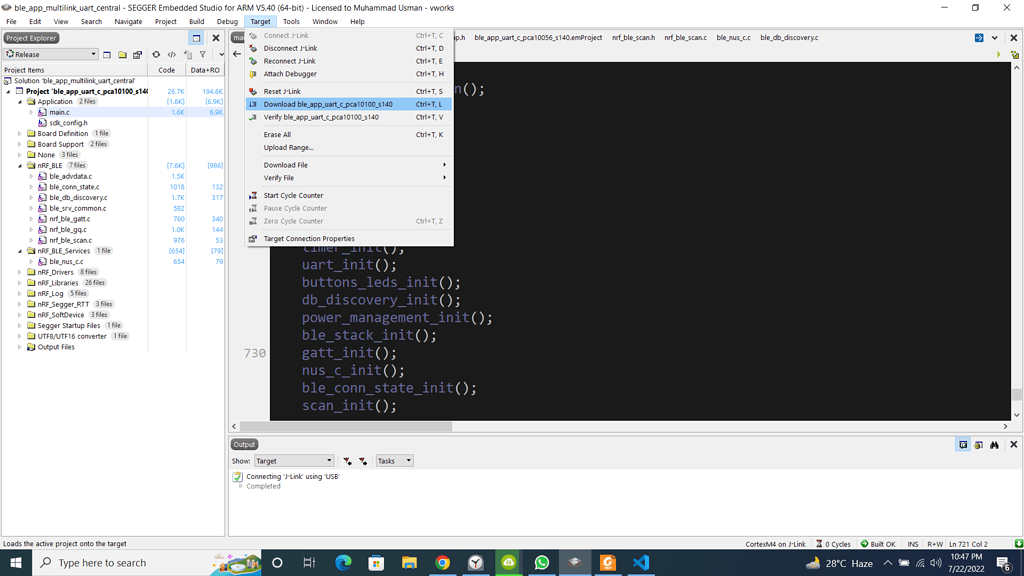Click the new folder icon in Project Explorer

pyautogui.click(x=122, y=55)
